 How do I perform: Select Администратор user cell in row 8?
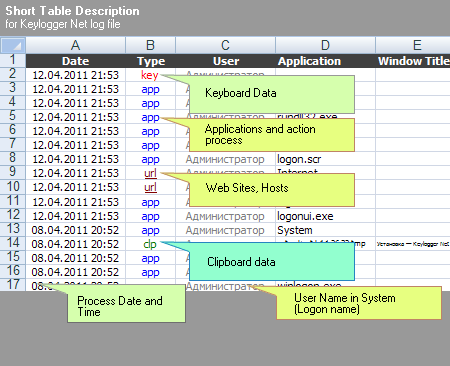pyautogui.click(x=226, y=159)
